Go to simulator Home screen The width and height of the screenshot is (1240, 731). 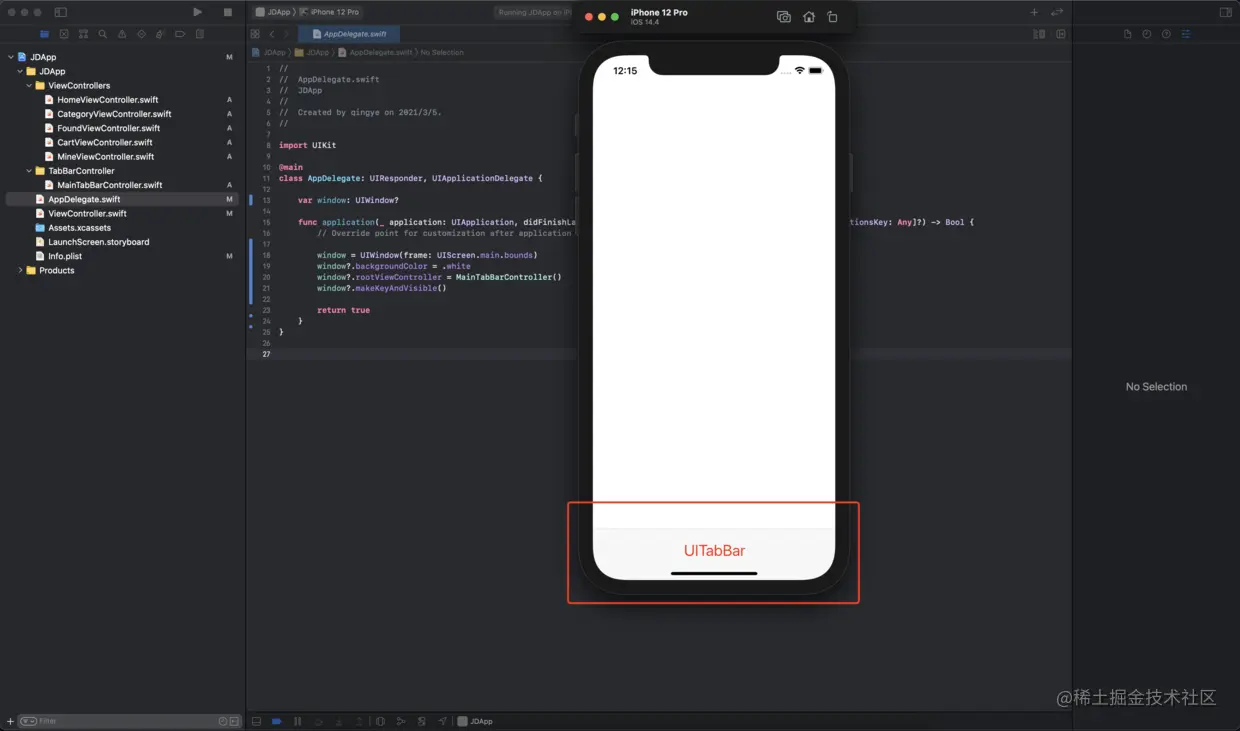[x=809, y=17]
